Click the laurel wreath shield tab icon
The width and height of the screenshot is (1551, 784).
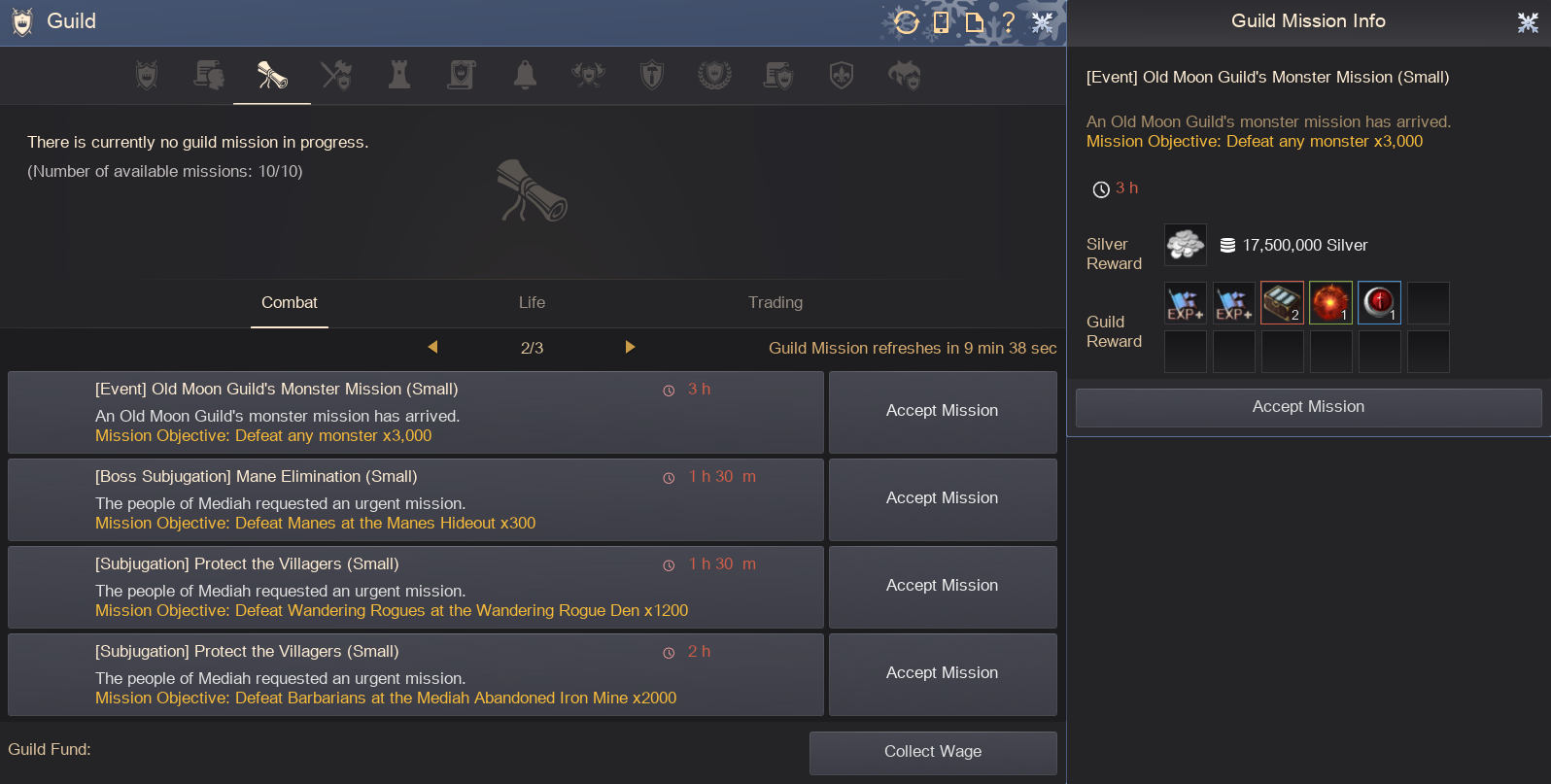pos(714,75)
